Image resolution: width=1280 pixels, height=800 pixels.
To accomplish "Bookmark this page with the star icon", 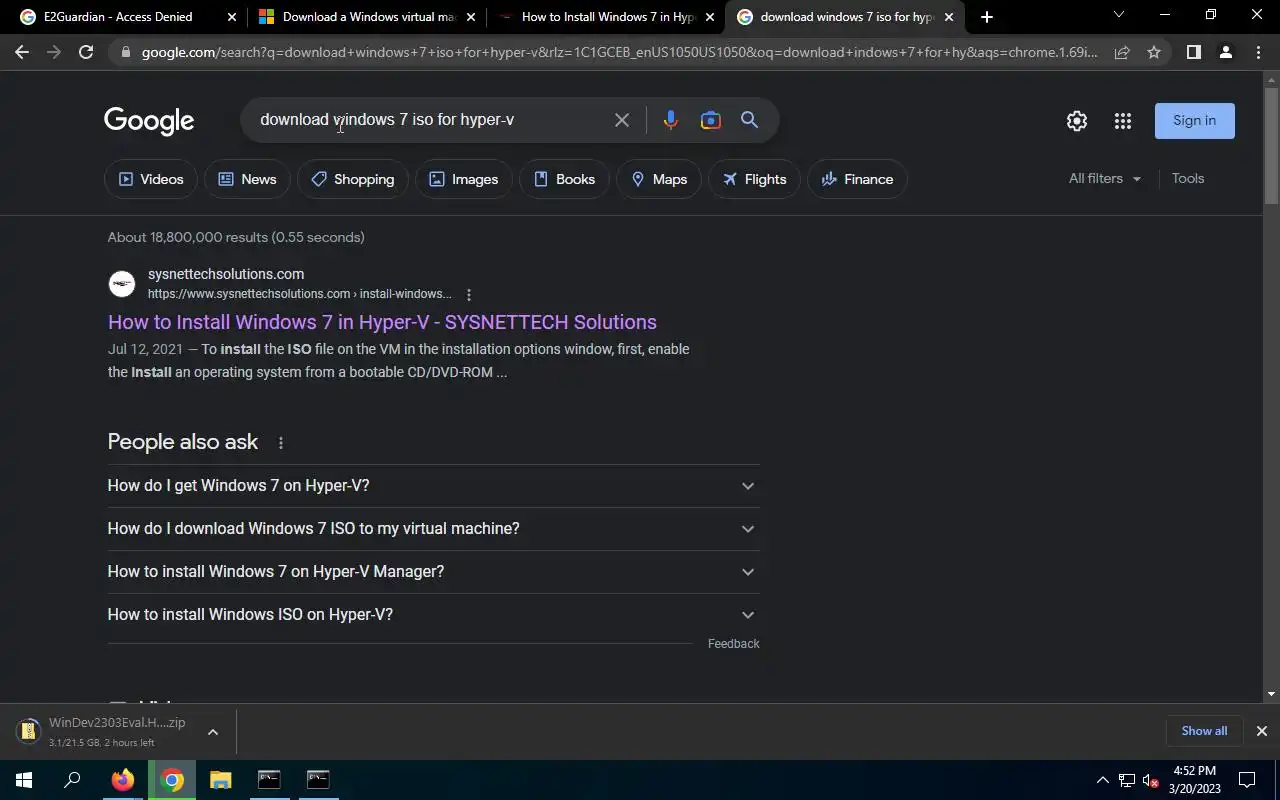I will click(1154, 52).
